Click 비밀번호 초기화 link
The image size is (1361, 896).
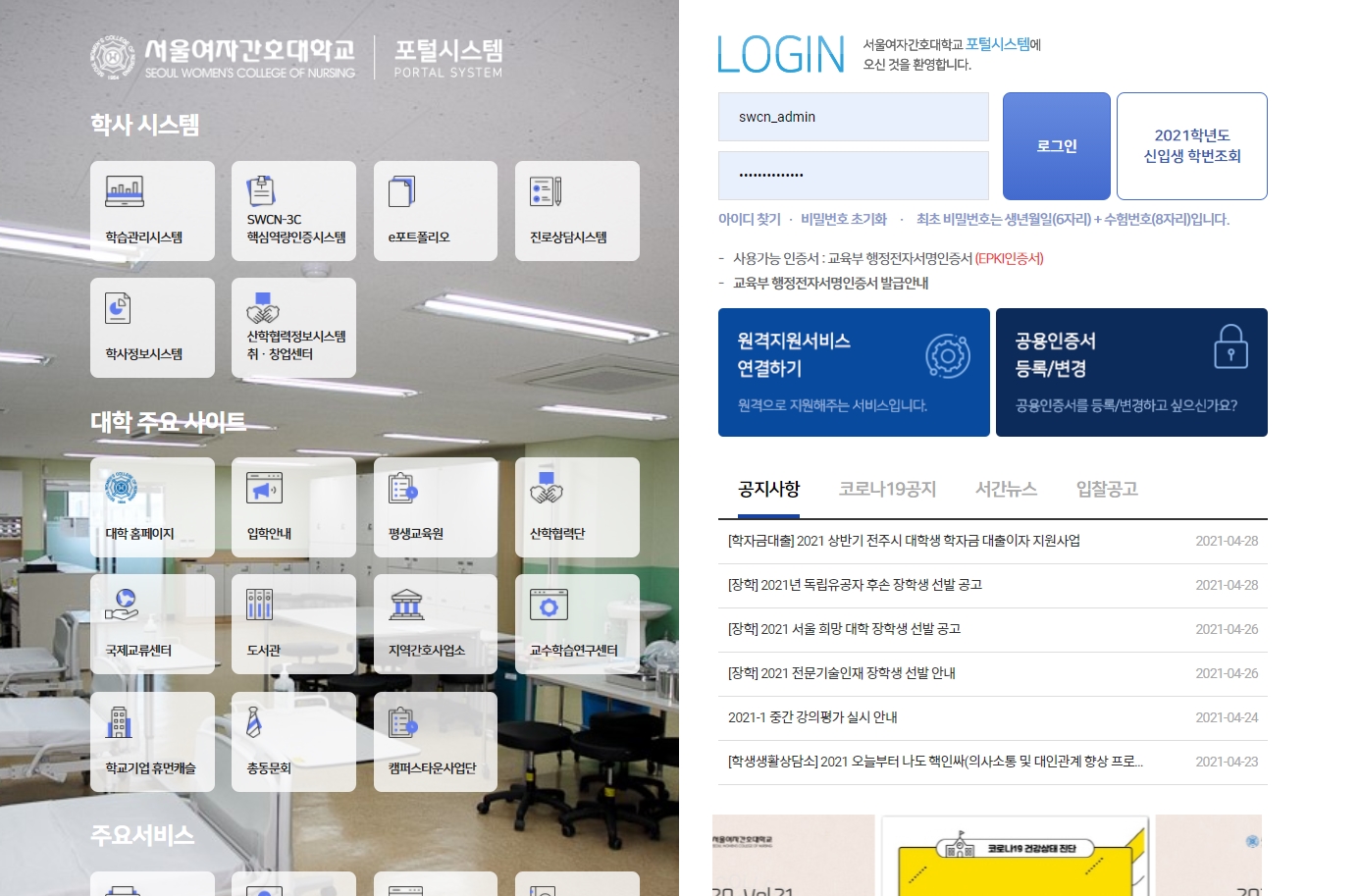point(844,219)
